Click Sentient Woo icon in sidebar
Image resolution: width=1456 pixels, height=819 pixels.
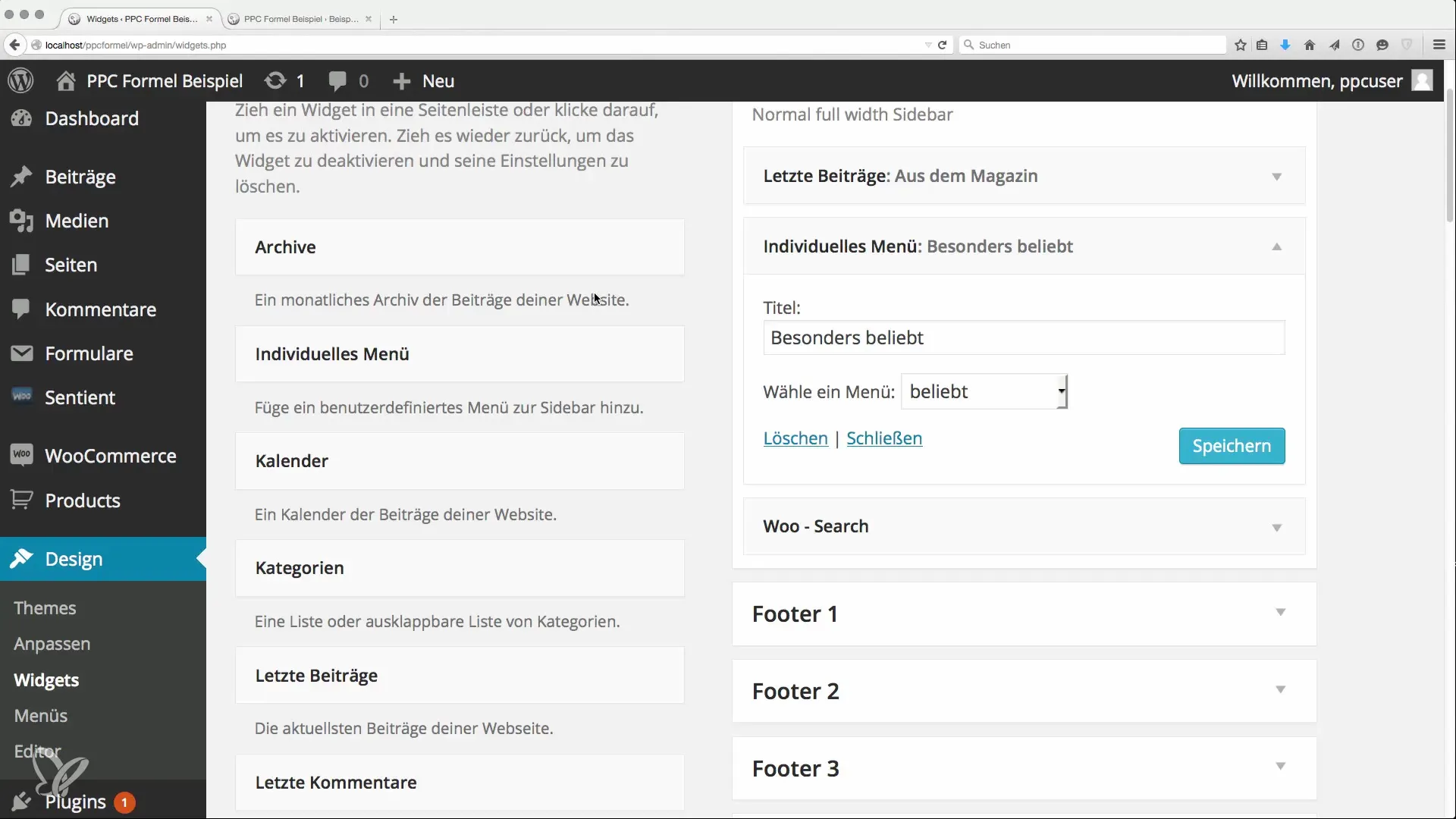22,396
